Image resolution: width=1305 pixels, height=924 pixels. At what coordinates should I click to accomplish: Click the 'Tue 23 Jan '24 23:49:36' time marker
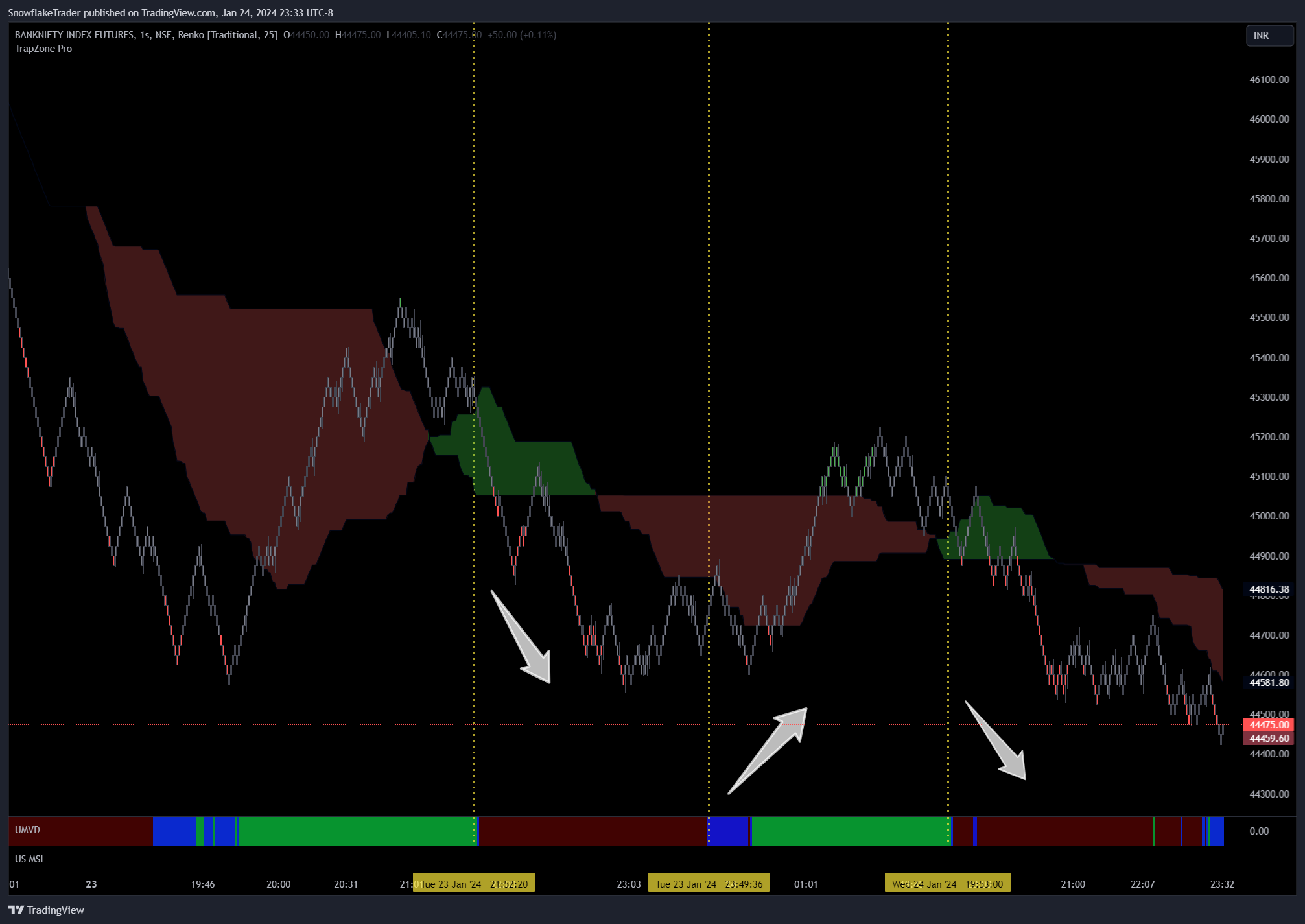(709, 884)
